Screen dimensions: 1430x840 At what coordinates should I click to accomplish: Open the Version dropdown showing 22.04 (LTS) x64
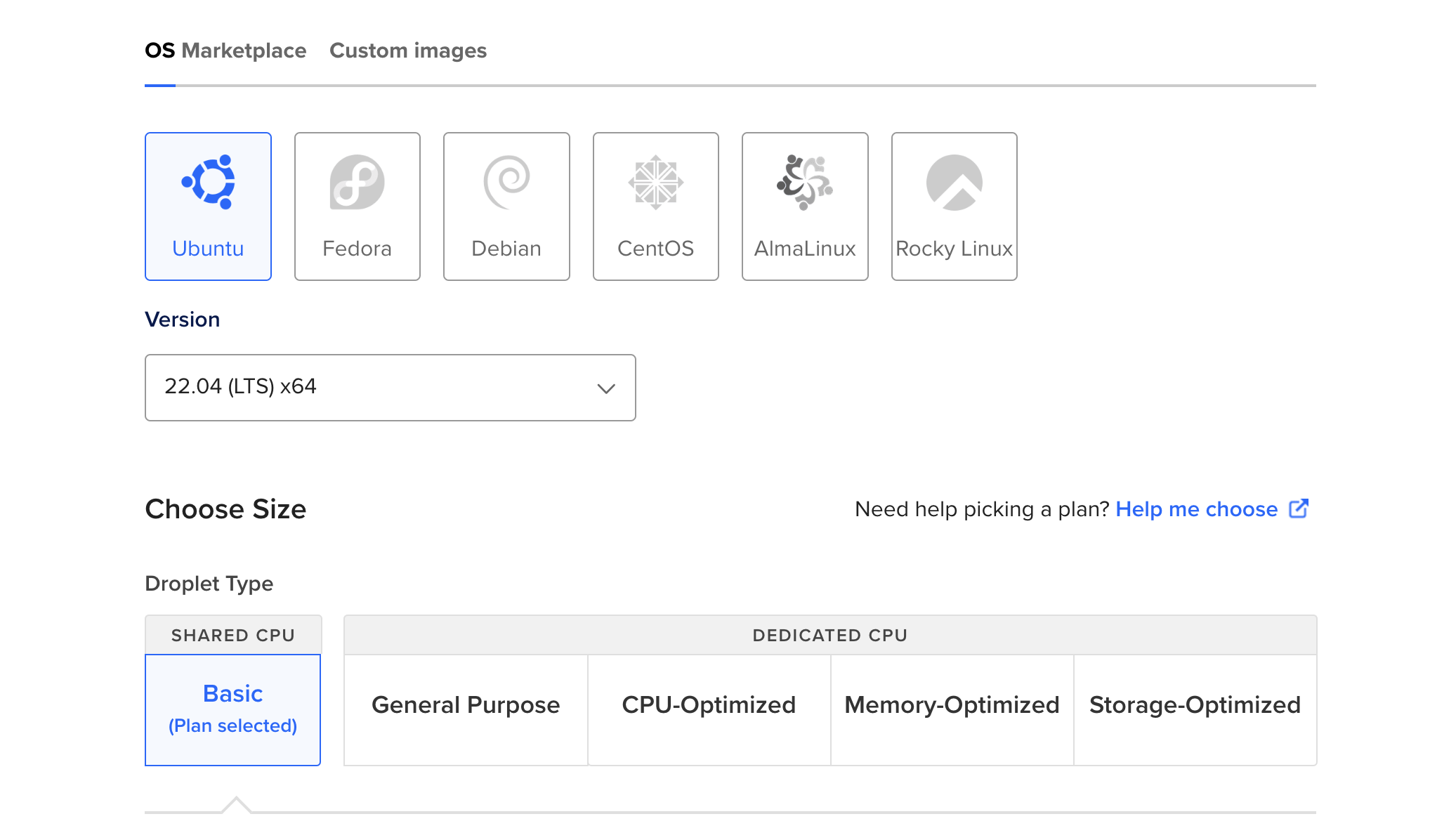point(391,388)
